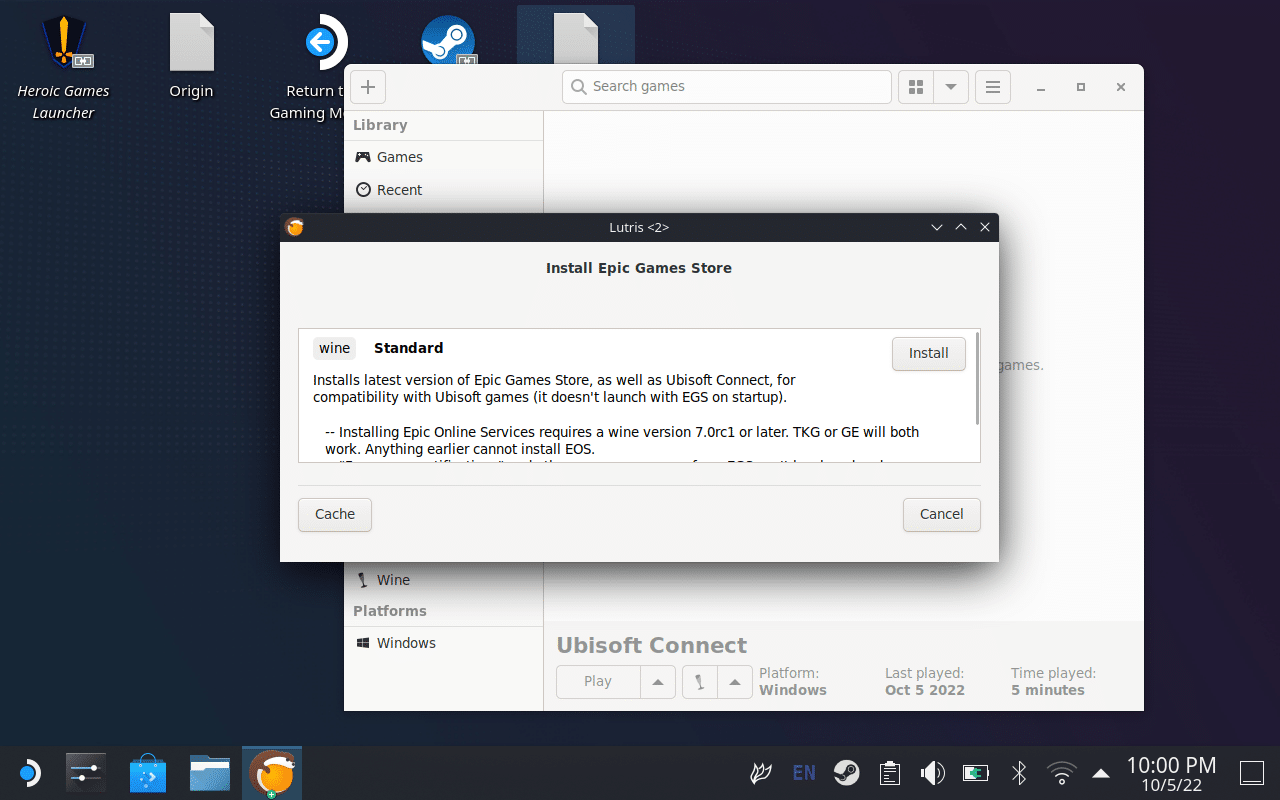Maximize the Lutris main window
Viewport: 1280px width, 800px height.
point(1081,87)
